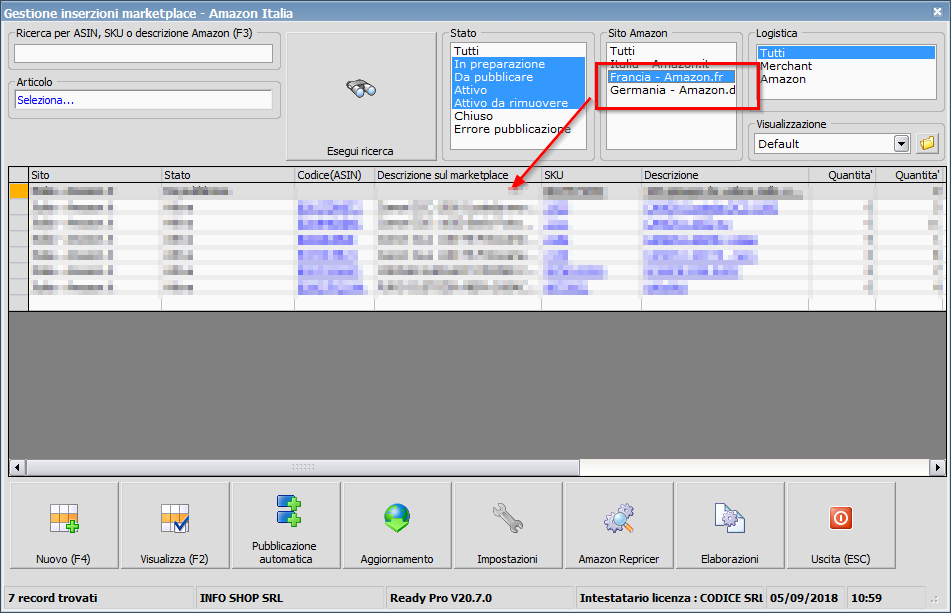Click date 05/09/2018 in status bar
951x613 pixels.
pyautogui.click(x=804, y=598)
